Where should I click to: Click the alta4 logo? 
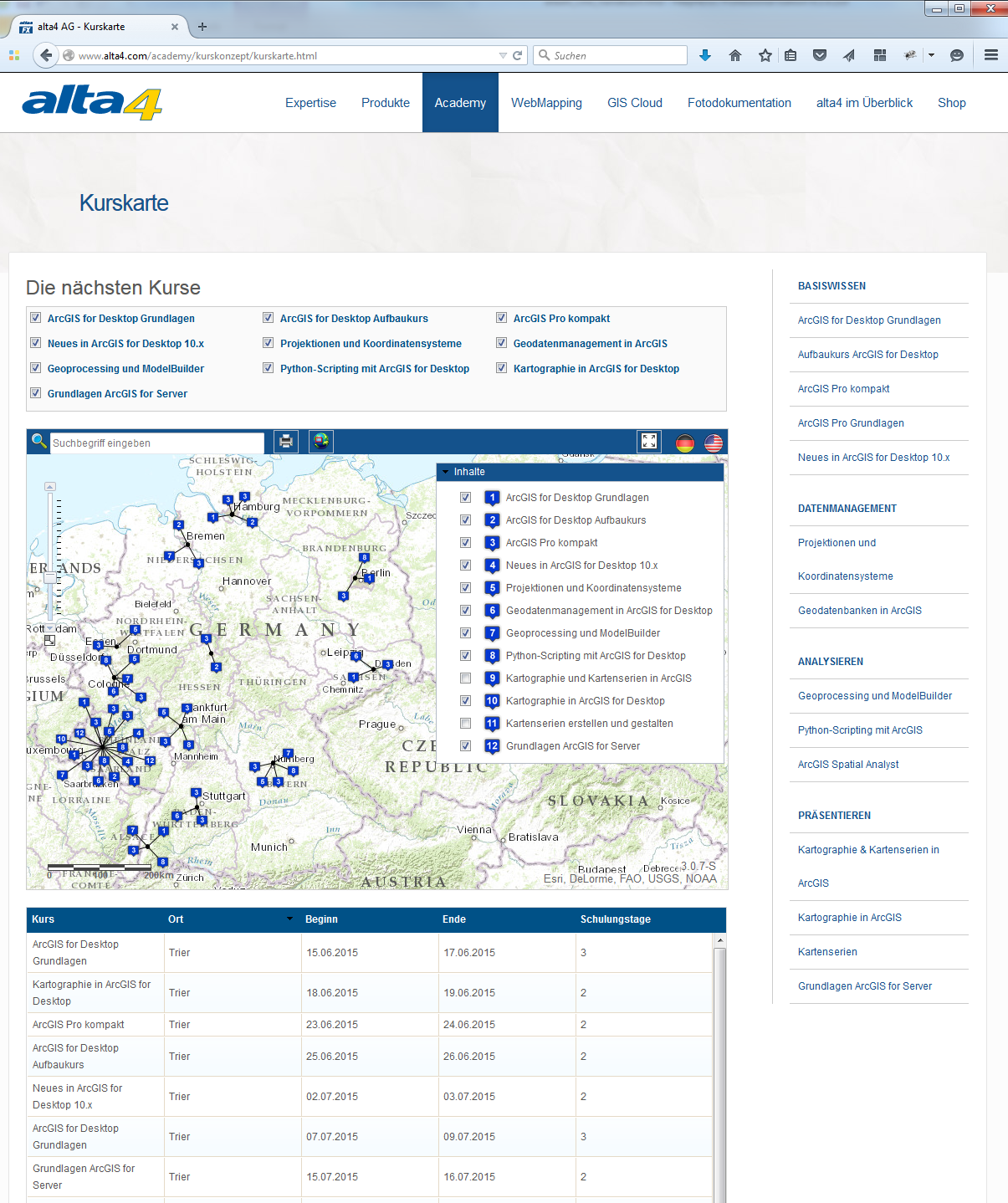tap(92, 103)
